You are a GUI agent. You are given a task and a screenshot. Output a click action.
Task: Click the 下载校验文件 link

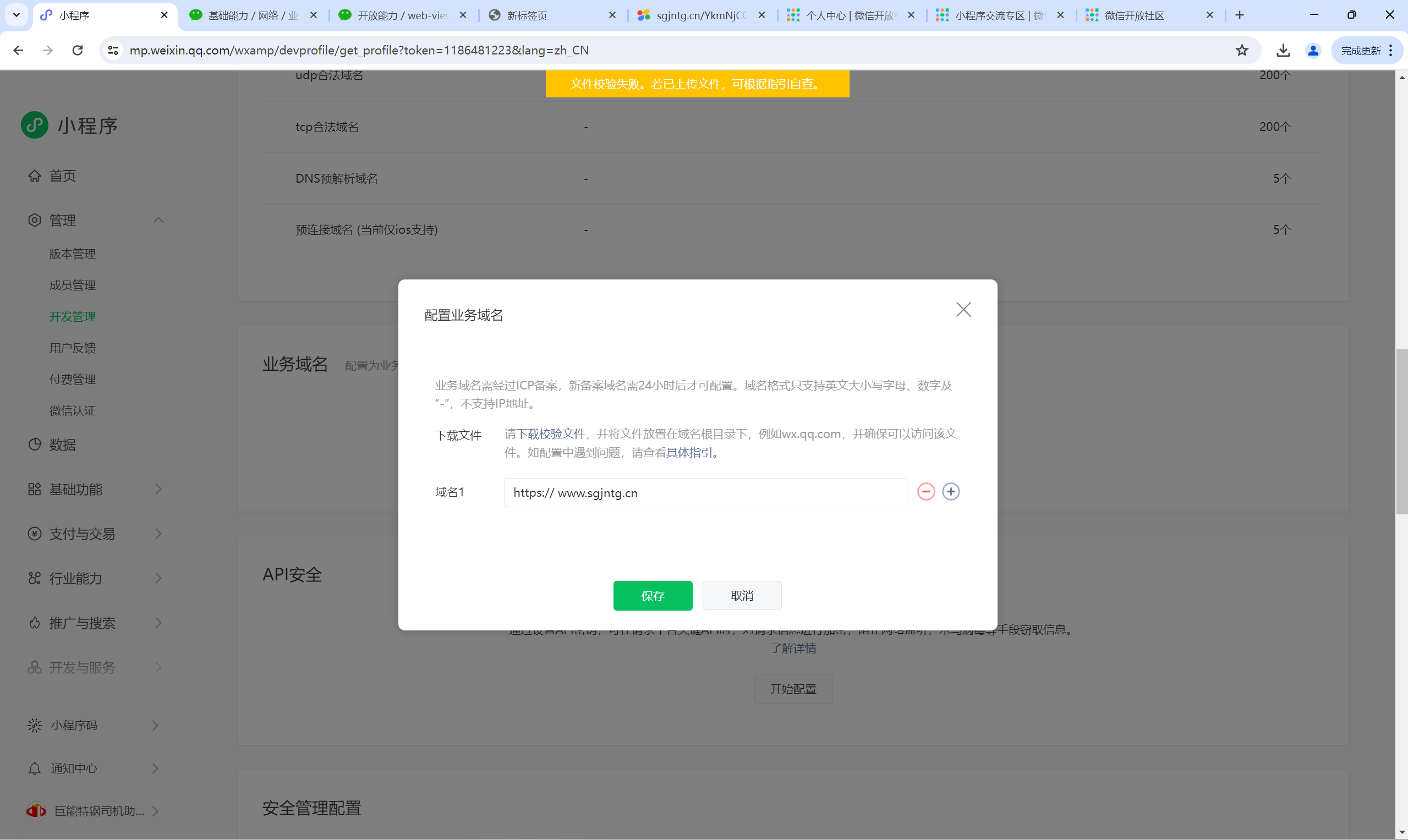(551, 433)
